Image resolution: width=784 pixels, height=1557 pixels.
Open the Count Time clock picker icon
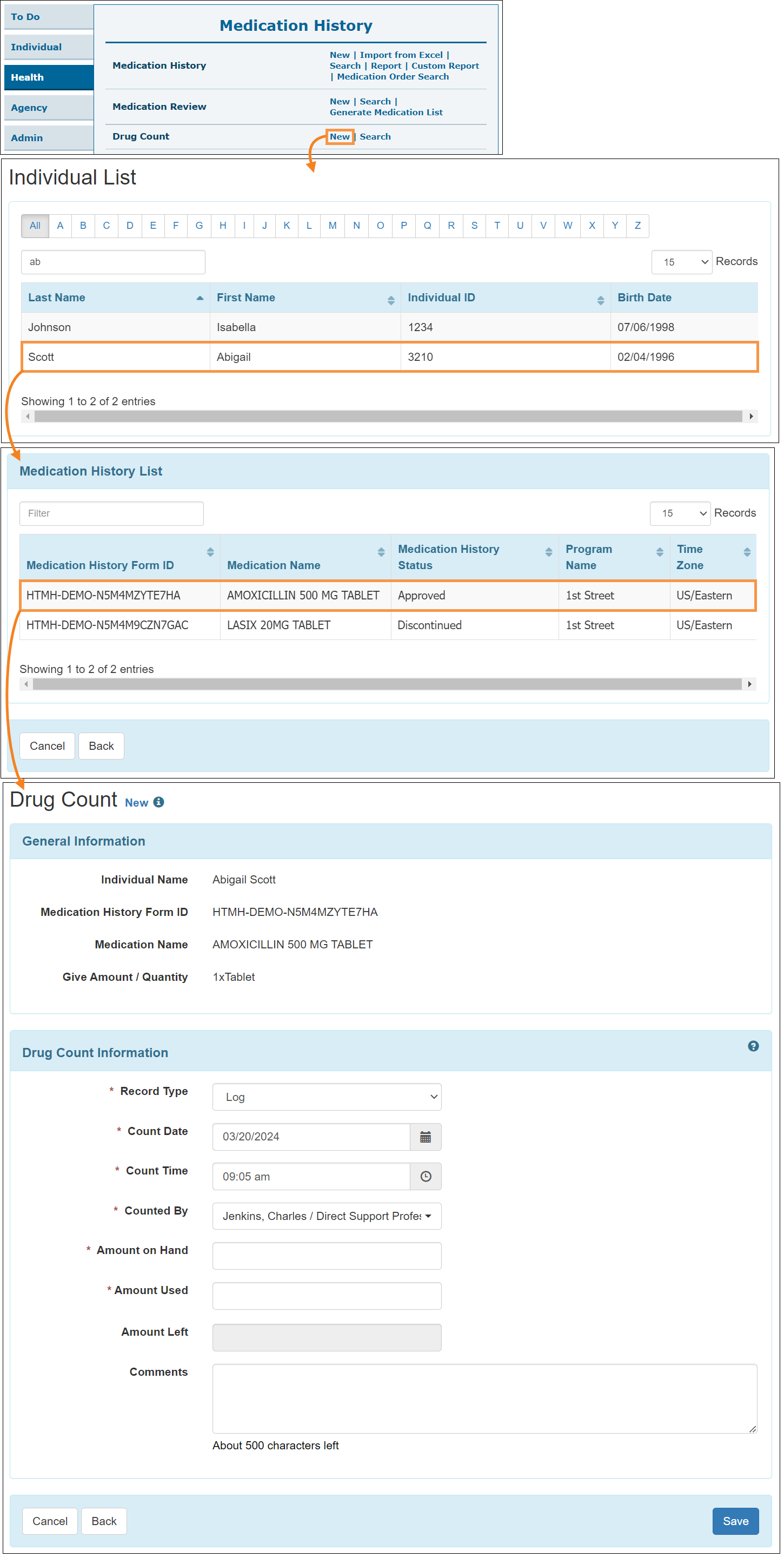point(426,1177)
